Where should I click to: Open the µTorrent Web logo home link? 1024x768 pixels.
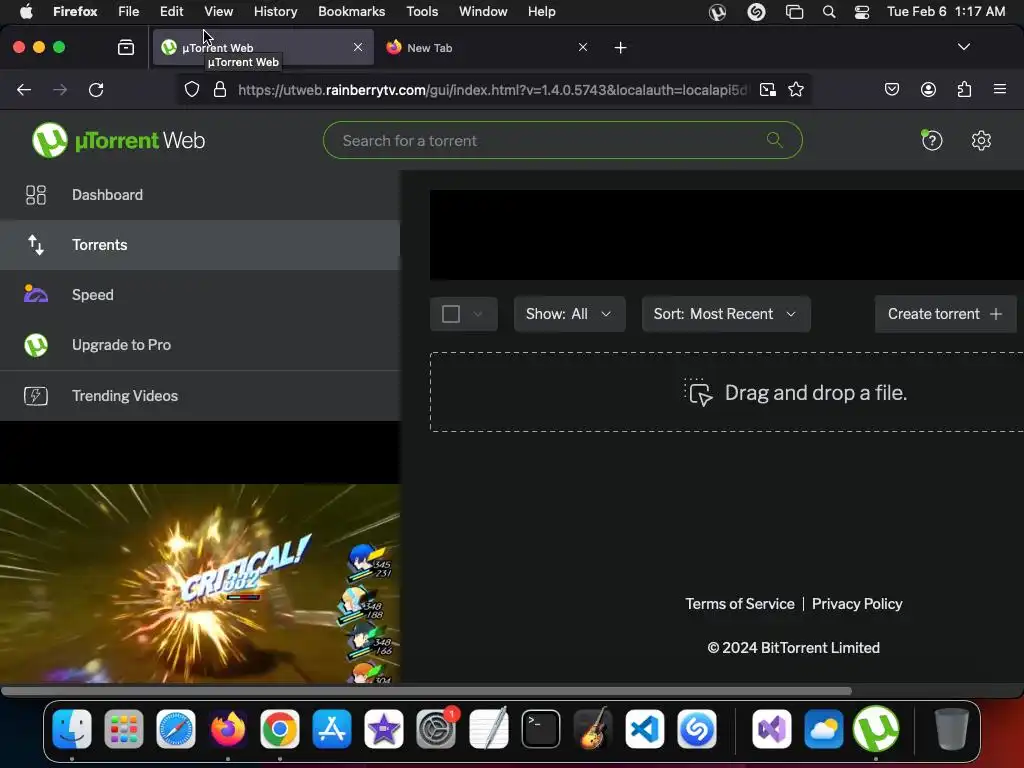tap(119, 140)
